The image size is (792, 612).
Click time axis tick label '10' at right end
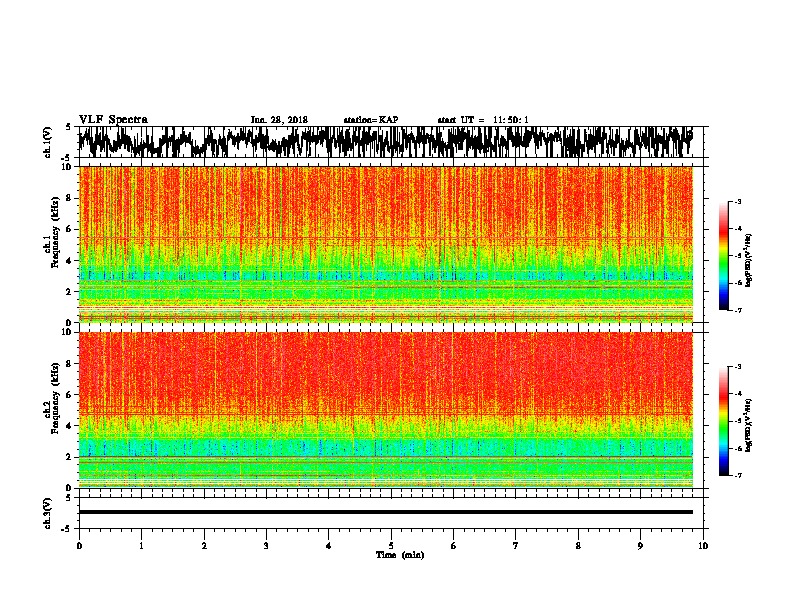[x=703, y=546]
